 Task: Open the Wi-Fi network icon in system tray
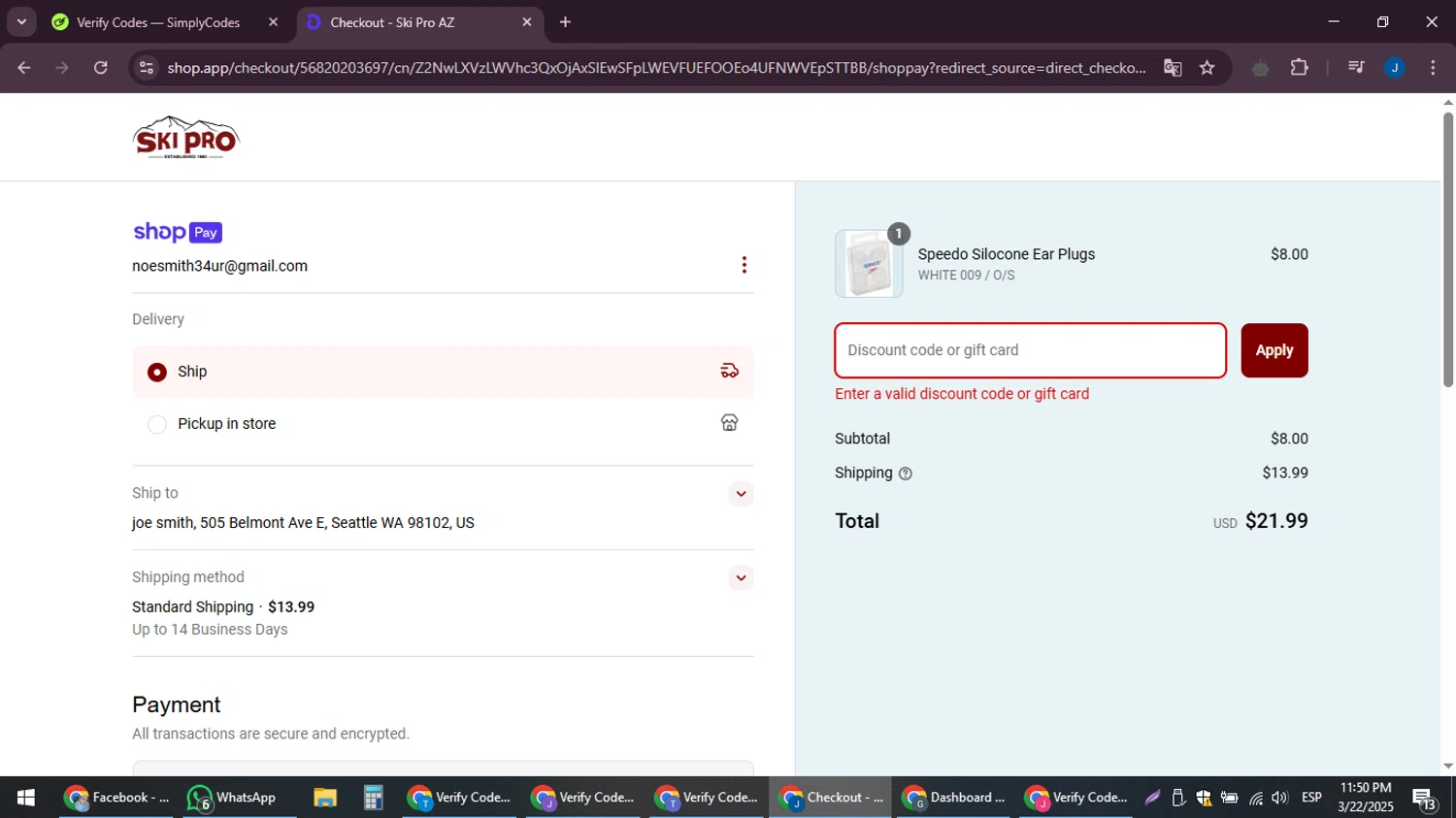1255,798
